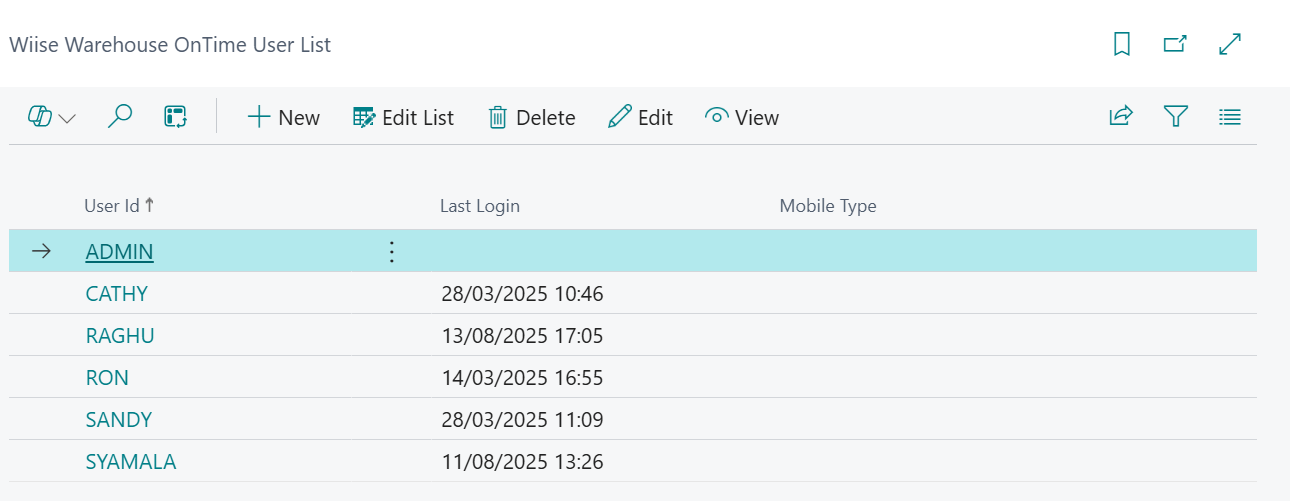The width and height of the screenshot is (1290, 501).
Task: Open the ADMIN user link
Action: click(120, 252)
